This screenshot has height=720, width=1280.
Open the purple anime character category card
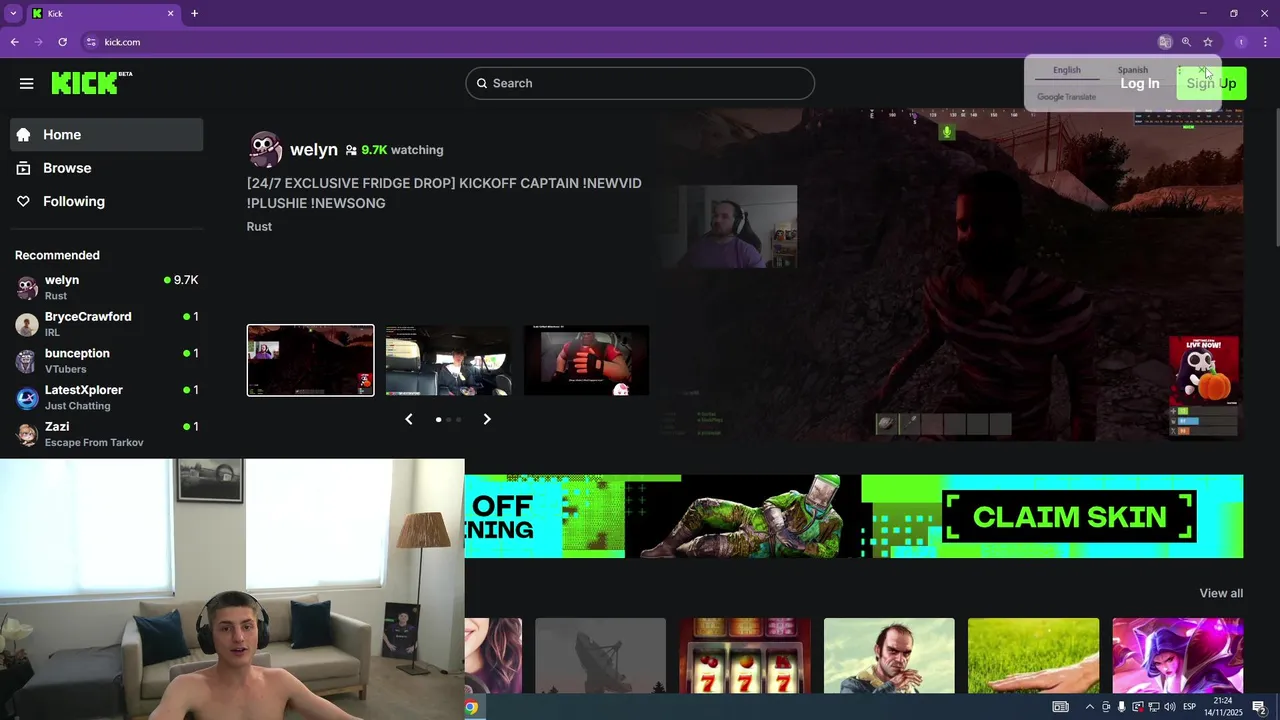tap(1178, 656)
